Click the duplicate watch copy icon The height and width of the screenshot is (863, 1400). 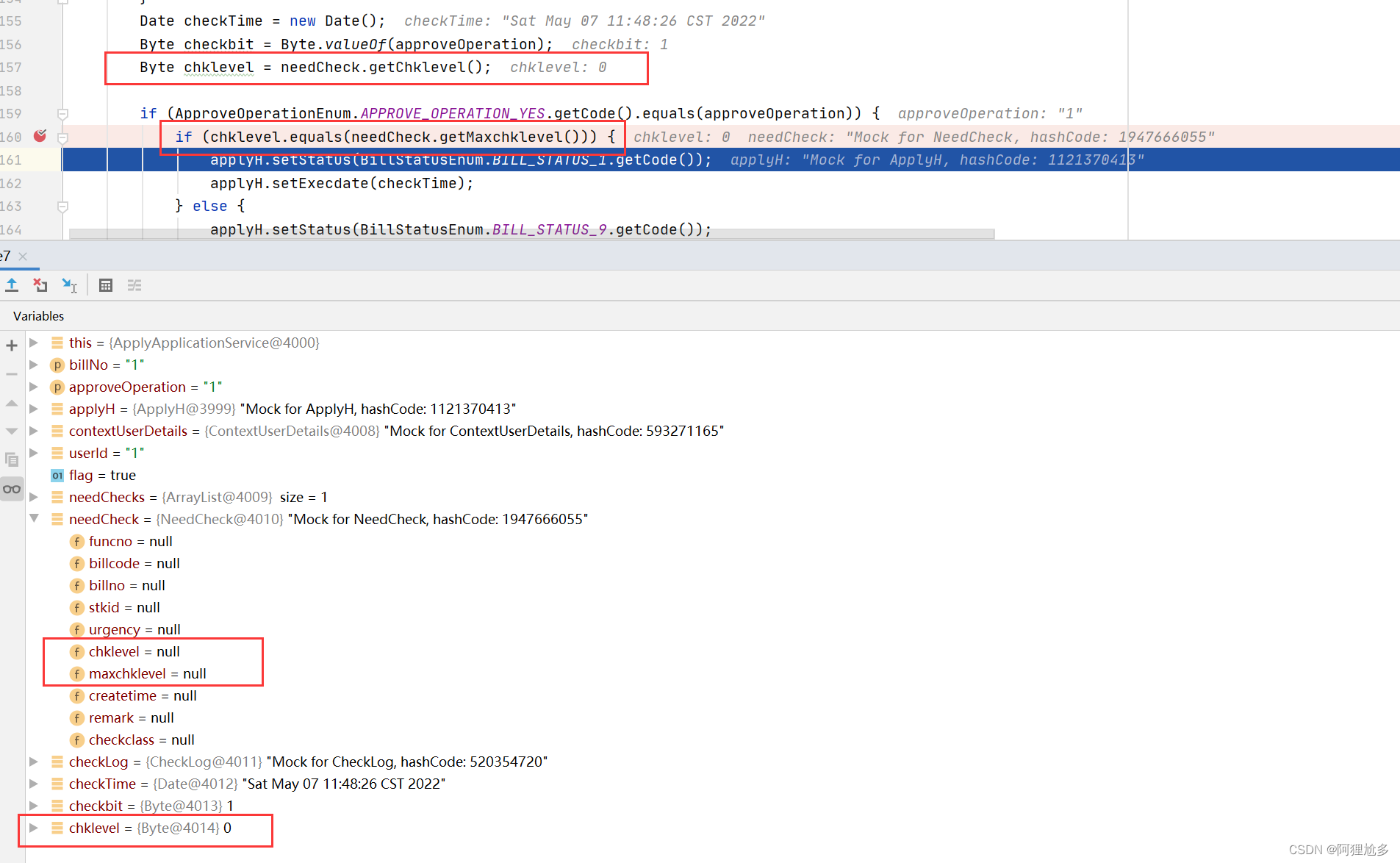(12, 459)
